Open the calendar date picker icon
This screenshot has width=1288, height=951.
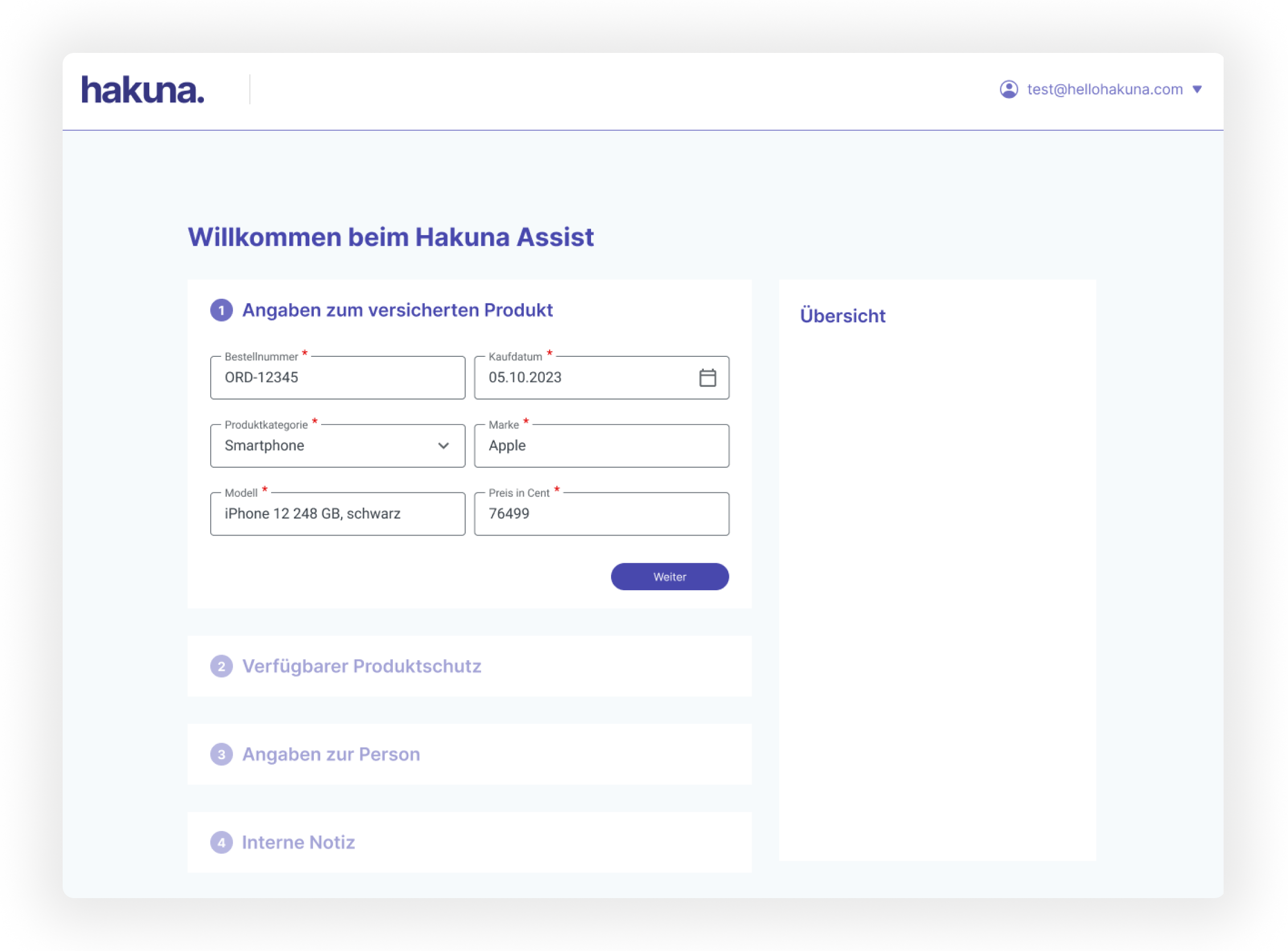click(707, 378)
